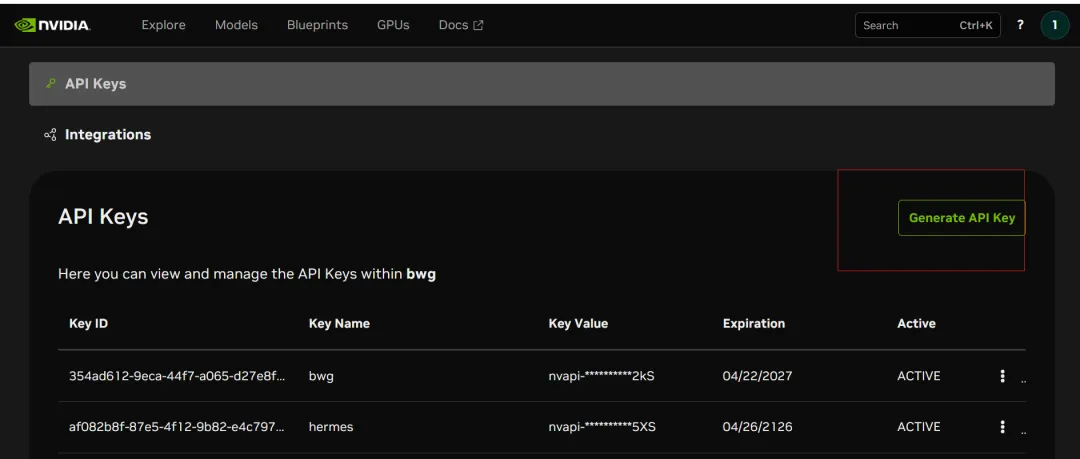Open the Docs external link
Image resolution: width=1080 pixels, height=459 pixels.
coord(461,25)
